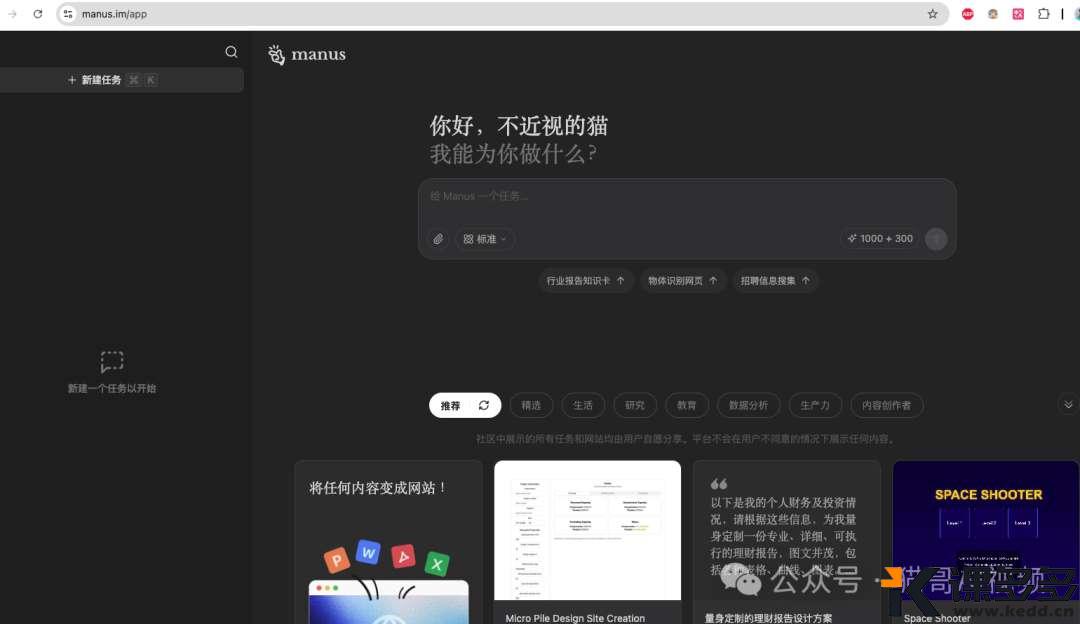Open the round avatar extension icon

pyautogui.click(x=993, y=14)
